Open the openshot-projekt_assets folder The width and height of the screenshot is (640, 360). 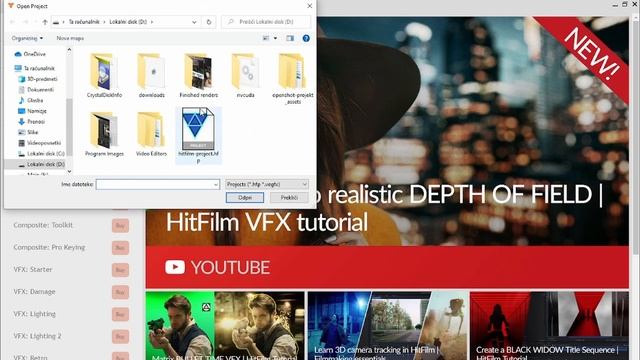pyautogui.click(x=293, y=79)
